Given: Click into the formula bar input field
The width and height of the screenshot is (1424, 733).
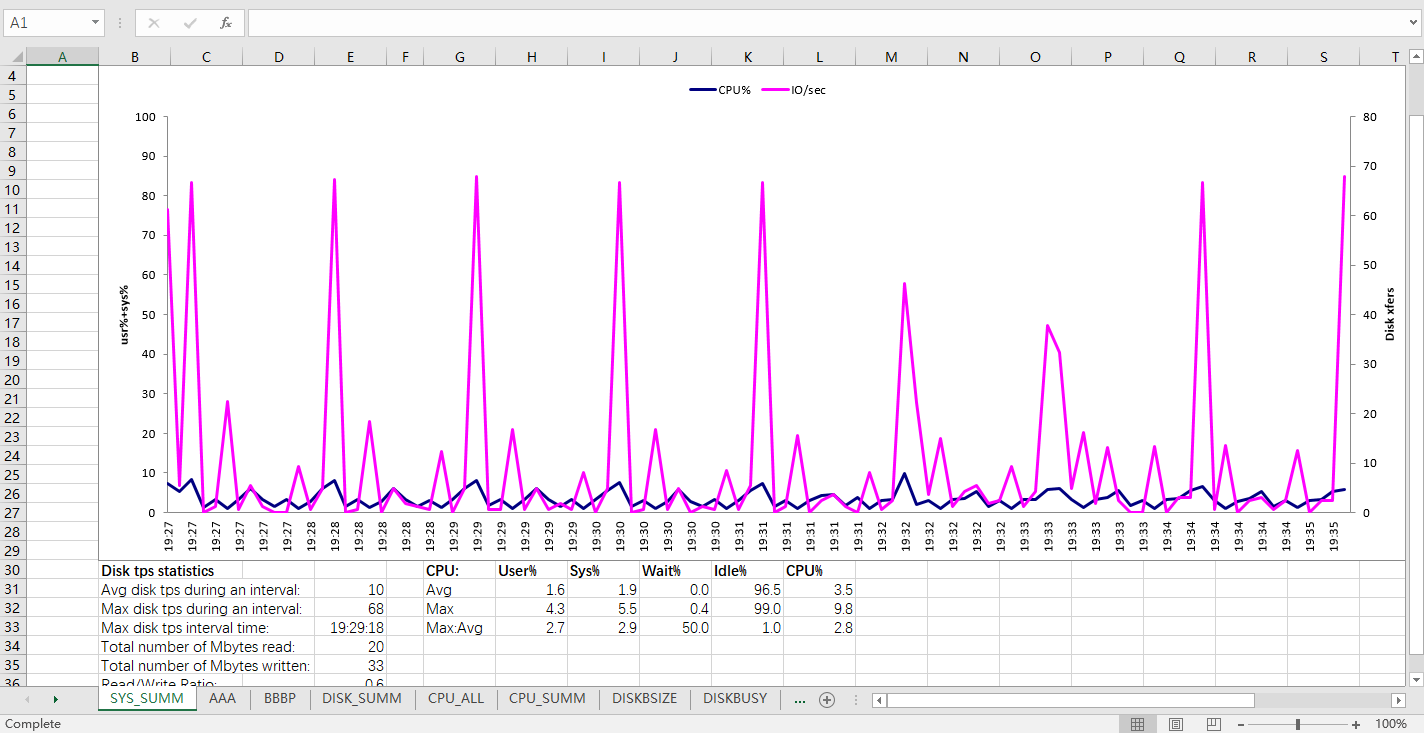Looking at the screenshot, I should coord(820,22).
